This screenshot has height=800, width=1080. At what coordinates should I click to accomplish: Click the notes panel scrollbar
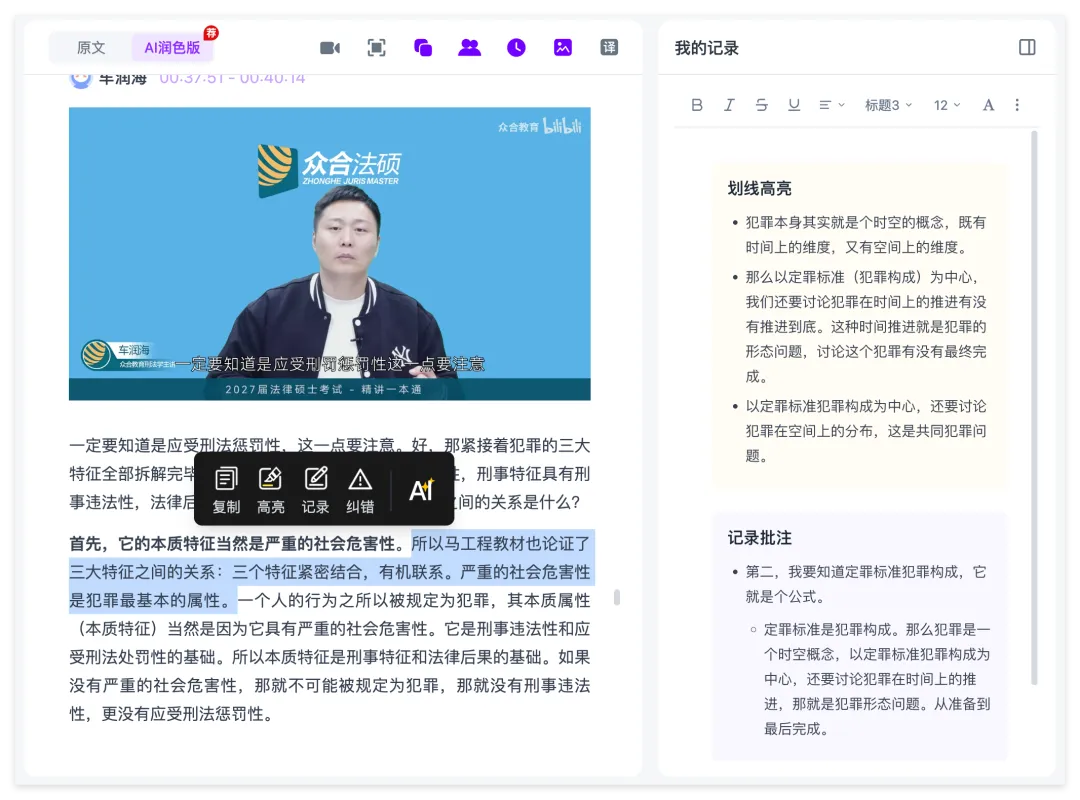click(x=1034, y=408)
